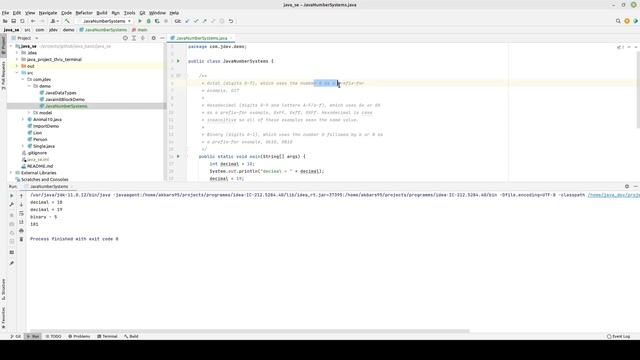Viewport: 640px width, 360px height.
Task: Collapse the com.jdev package
Action: [23, 79]
